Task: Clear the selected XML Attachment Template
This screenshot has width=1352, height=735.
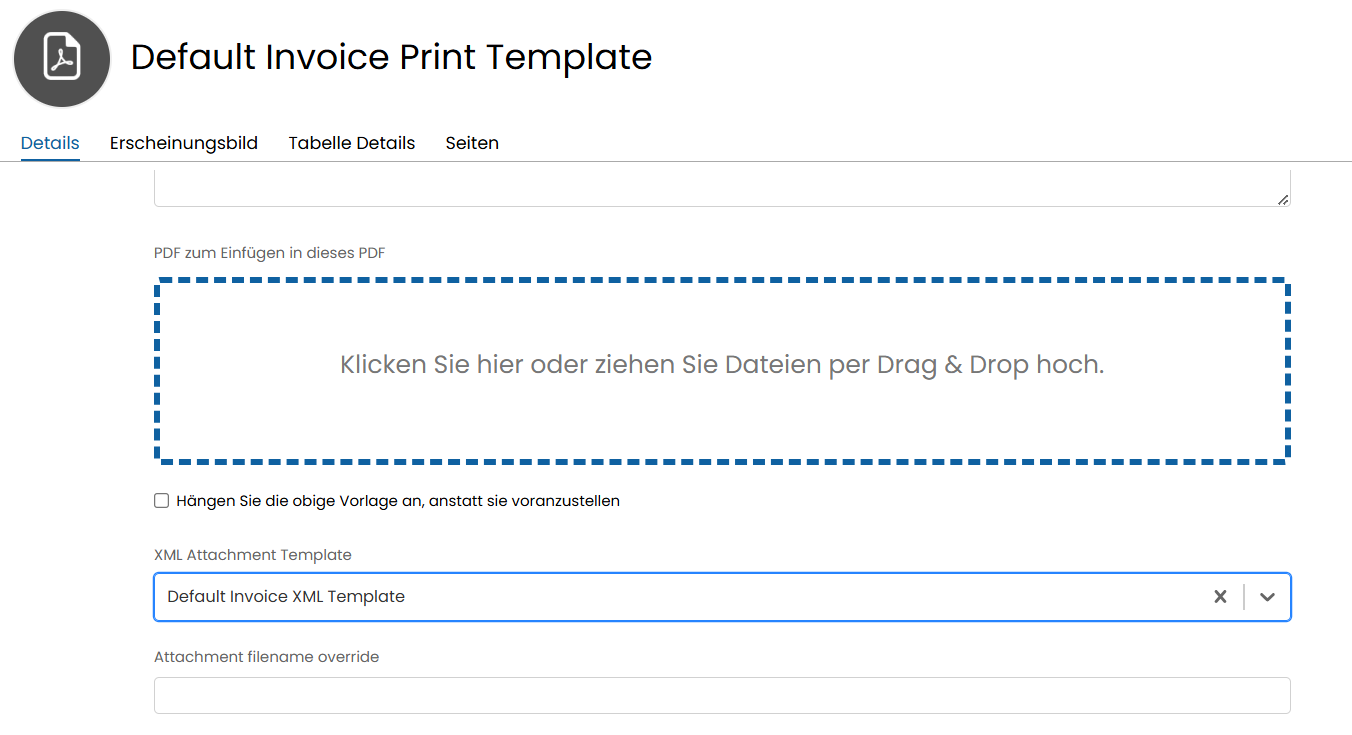Action: pyautogui.click(x=1220, y=597)
